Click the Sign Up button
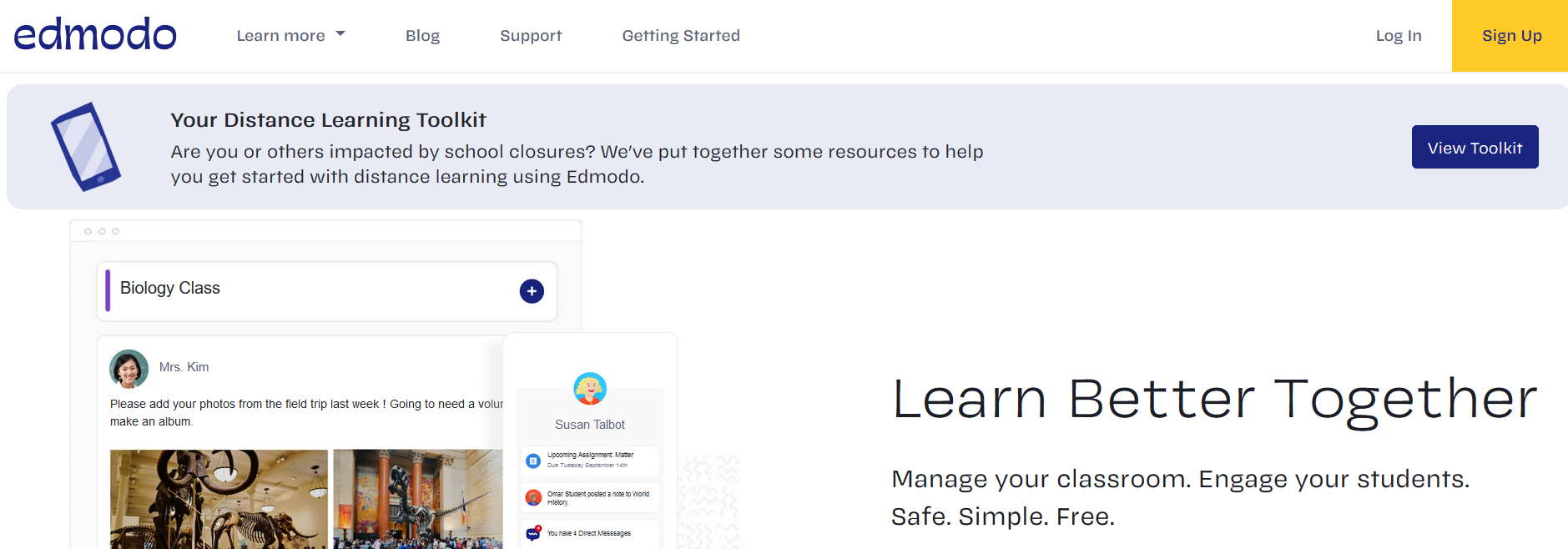Screen dimensions: 1568x549 point(1511,35)
